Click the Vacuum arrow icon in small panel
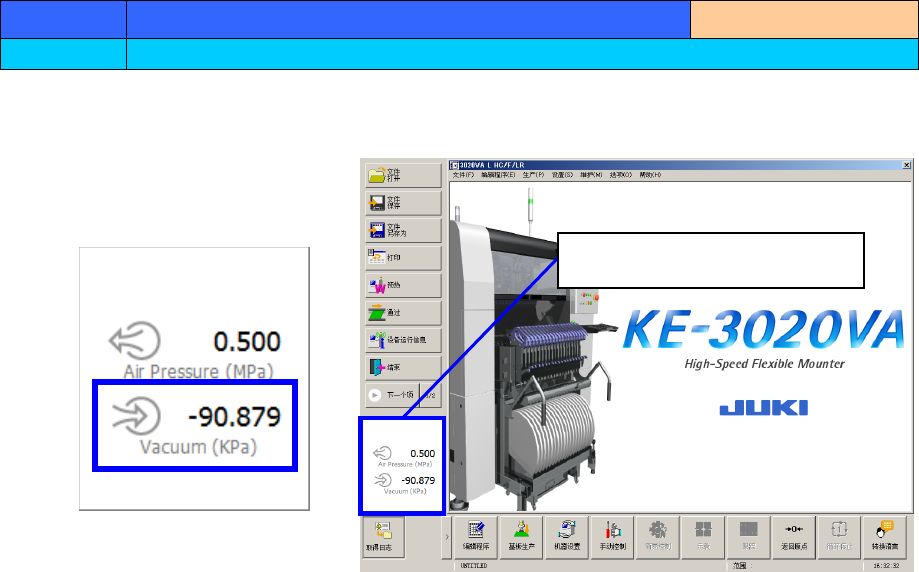The height and width of the screenshot is (572, 919). tap(383, 480)
